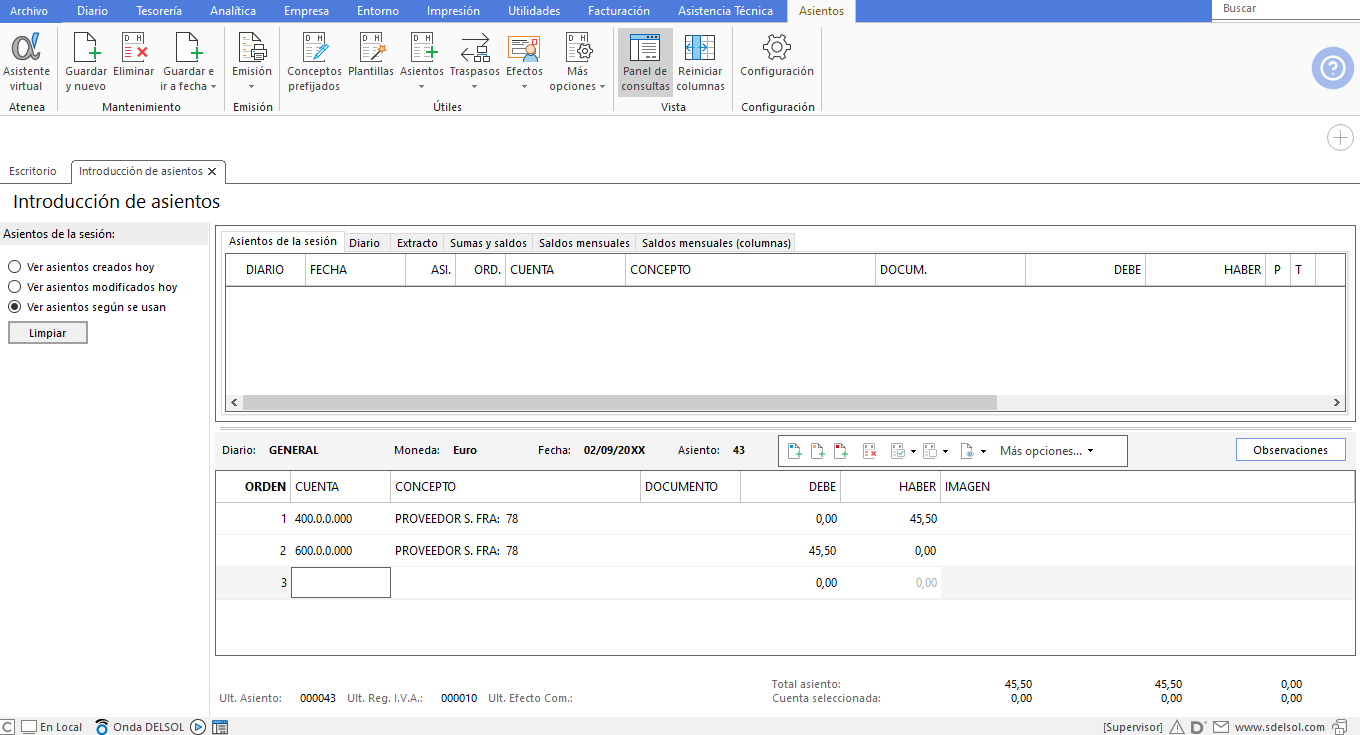
Task: Expand the Traspasos dropdown arrow
Action: point(474,87)
